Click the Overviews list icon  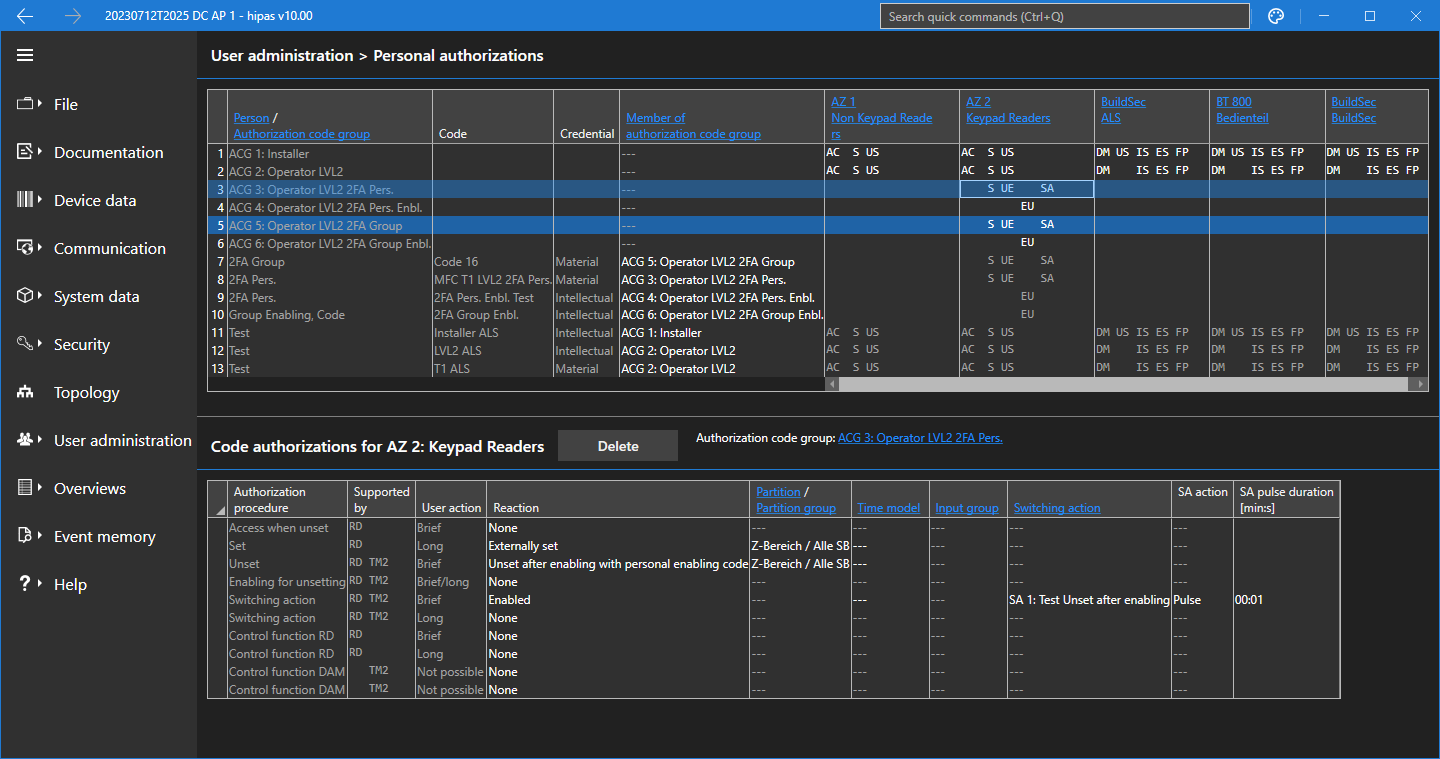coord(25,488)
